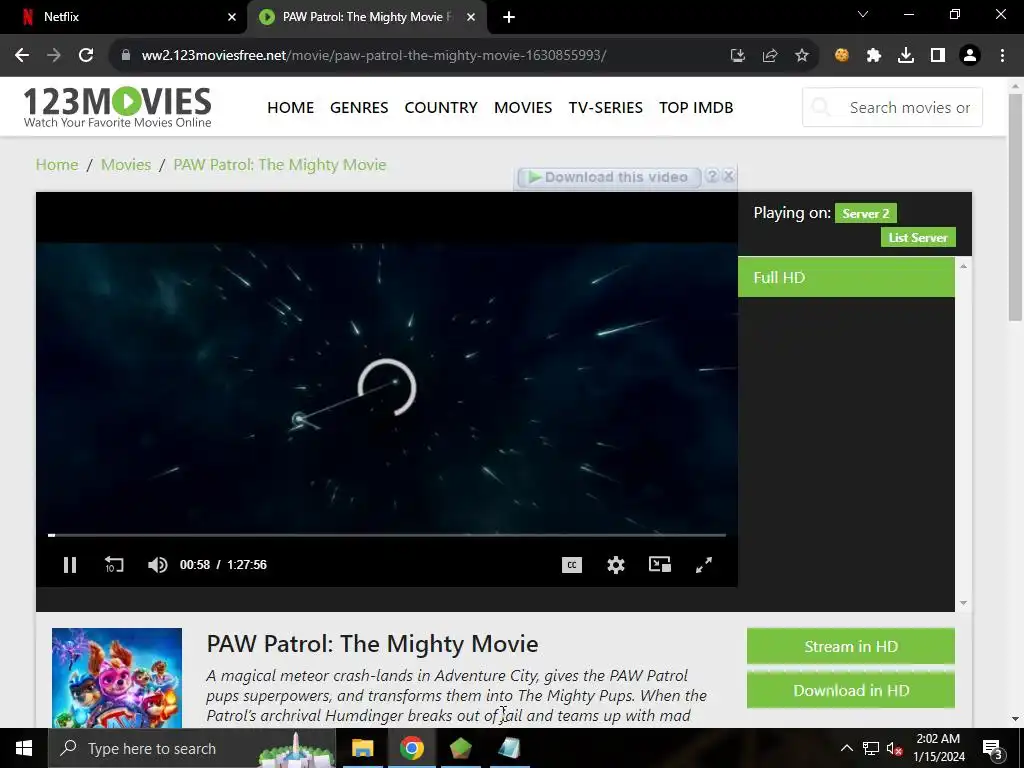Open the notification center icon
This screenshot has height=768, width=1024.
pos(992,748)
